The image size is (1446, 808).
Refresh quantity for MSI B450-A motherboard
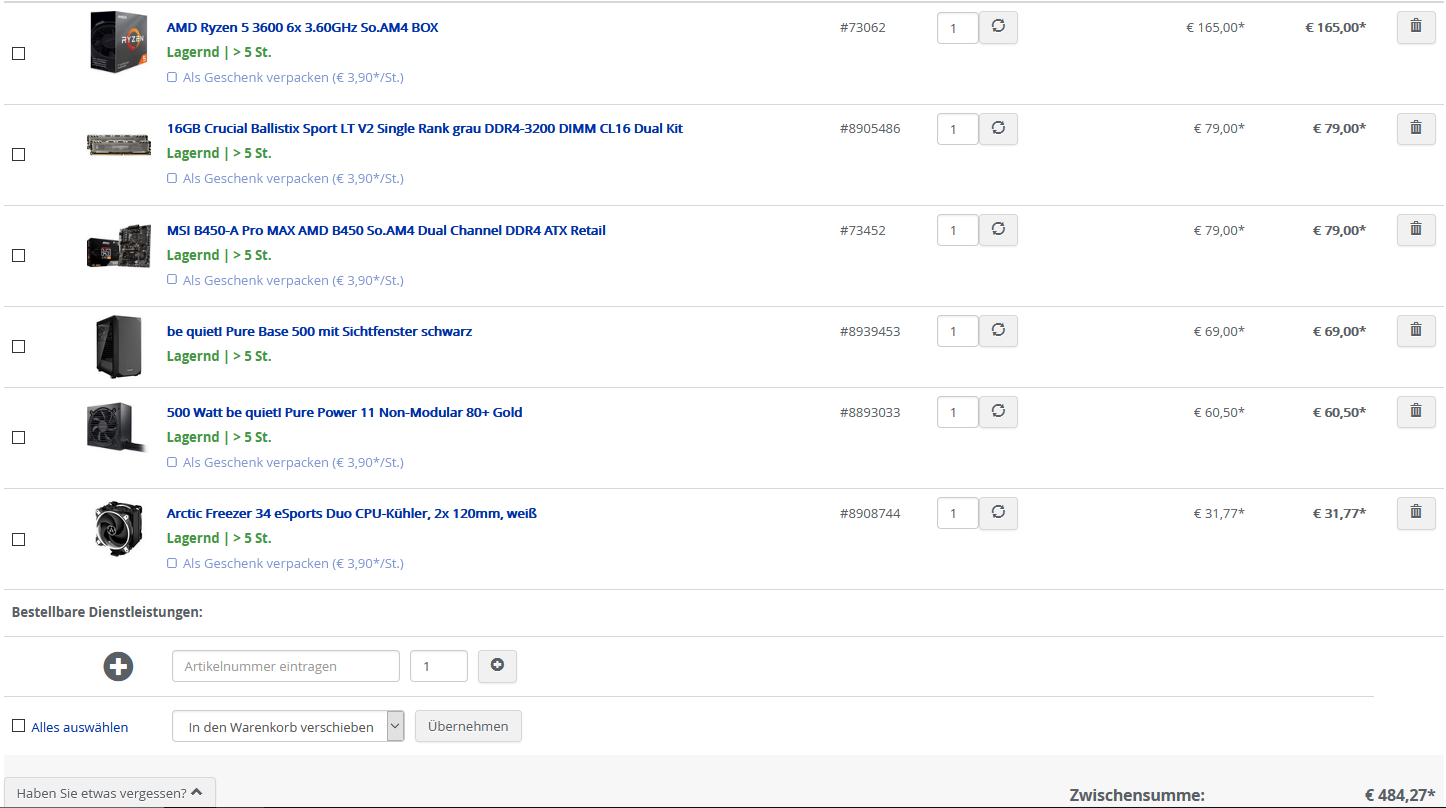coord(998,230)
